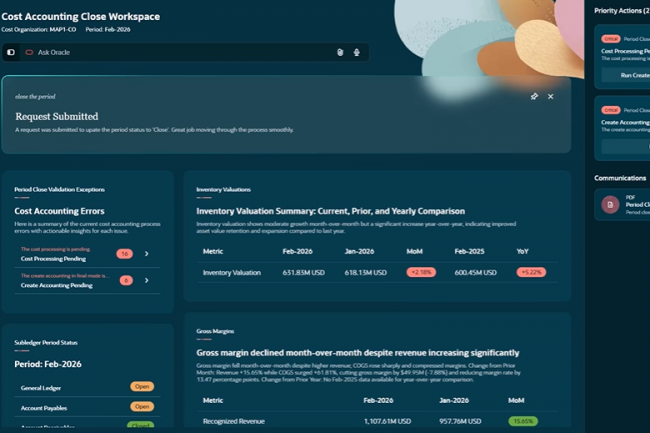This screenshot has width=650, height=433.
Task: Click the 600.45M USD value
Action: (x=475, y=273)
